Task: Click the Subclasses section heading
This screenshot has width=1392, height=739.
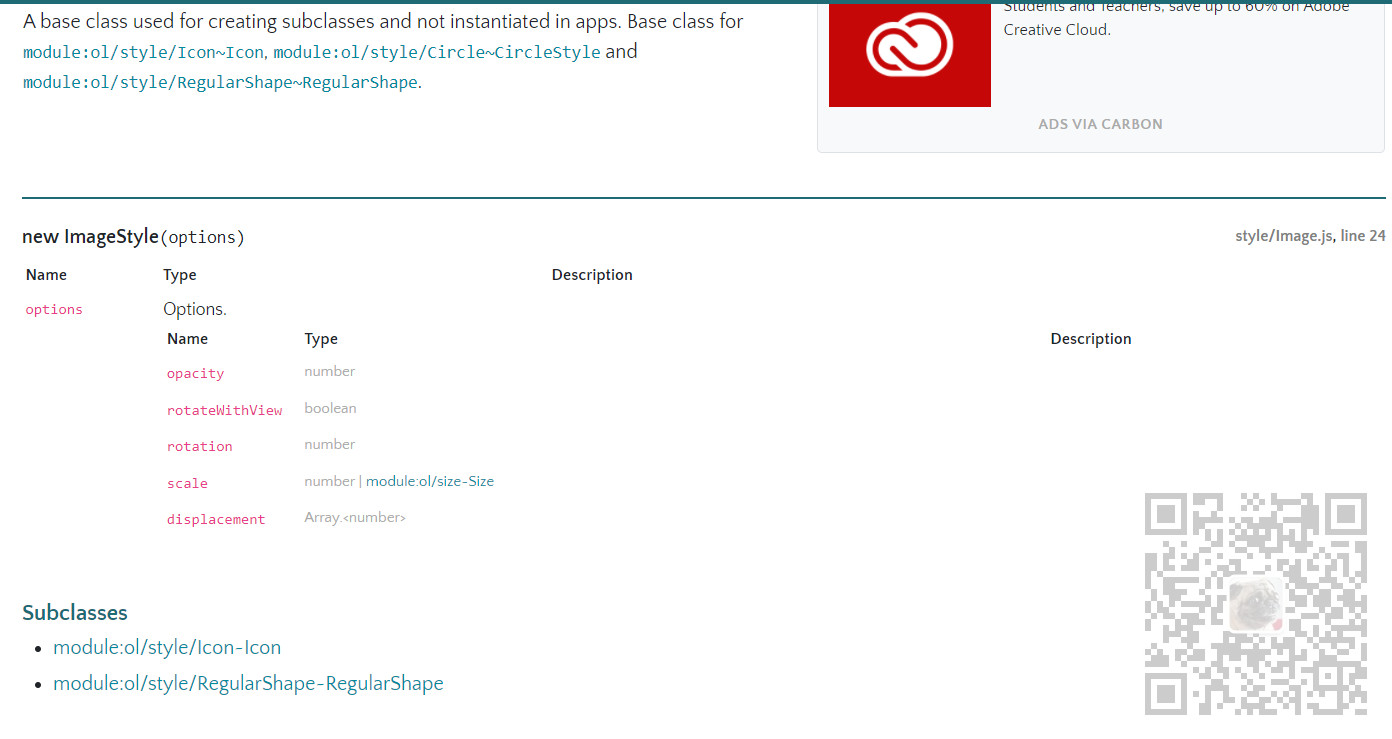Action: [74, 612]
